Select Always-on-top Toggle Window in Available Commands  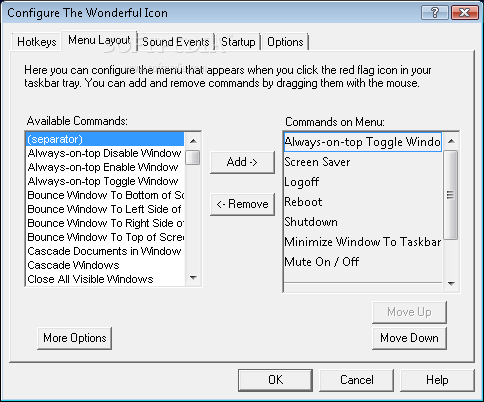105,181
